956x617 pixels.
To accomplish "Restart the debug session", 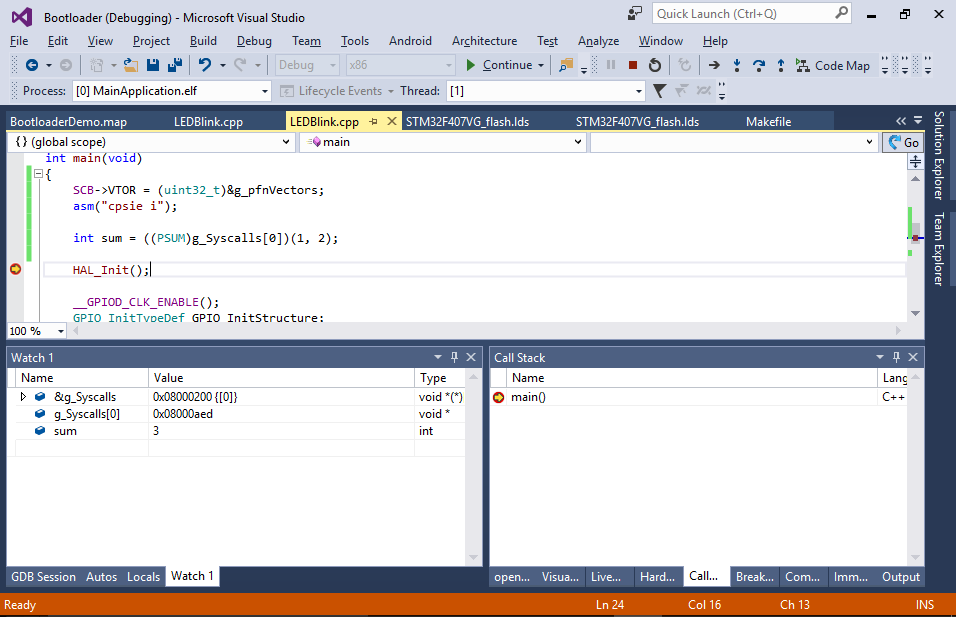I will coord(655,65).
